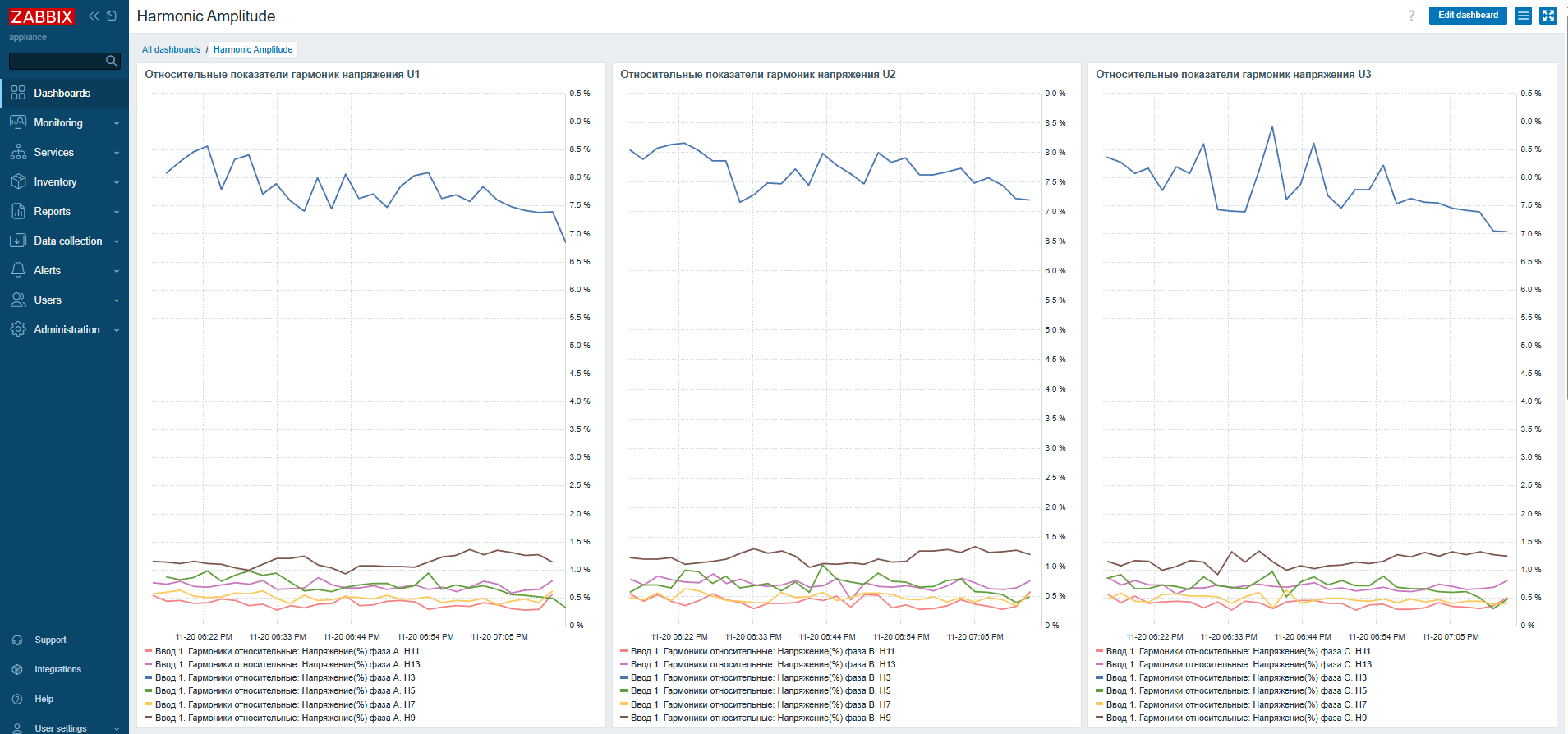This screenshot has height=734, width=1568.
Task: Click the Services hierarchy icon
Action: tap(18, 152)
